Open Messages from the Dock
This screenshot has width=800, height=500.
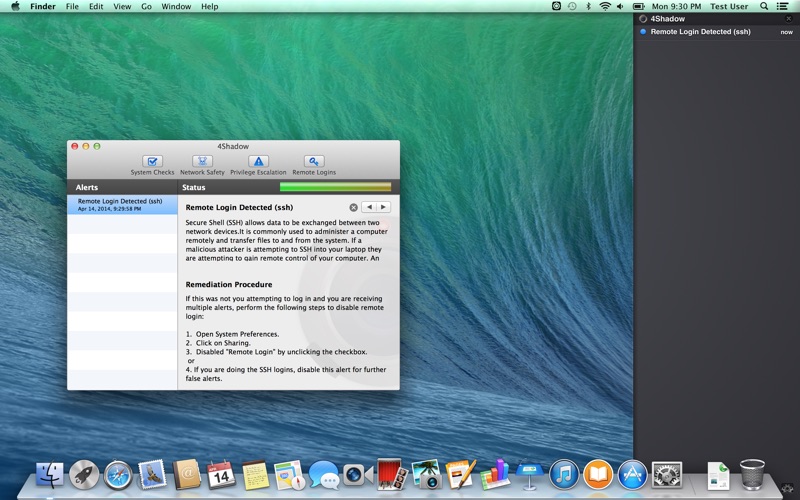click(323, 475)
